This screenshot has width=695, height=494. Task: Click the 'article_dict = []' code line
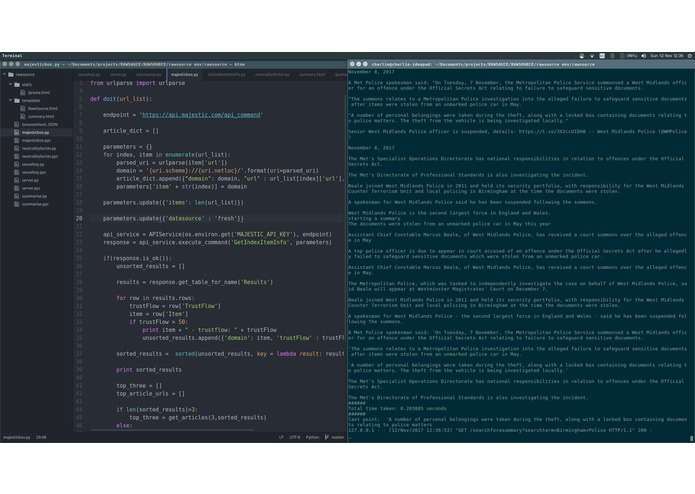(x=130, y=131)
